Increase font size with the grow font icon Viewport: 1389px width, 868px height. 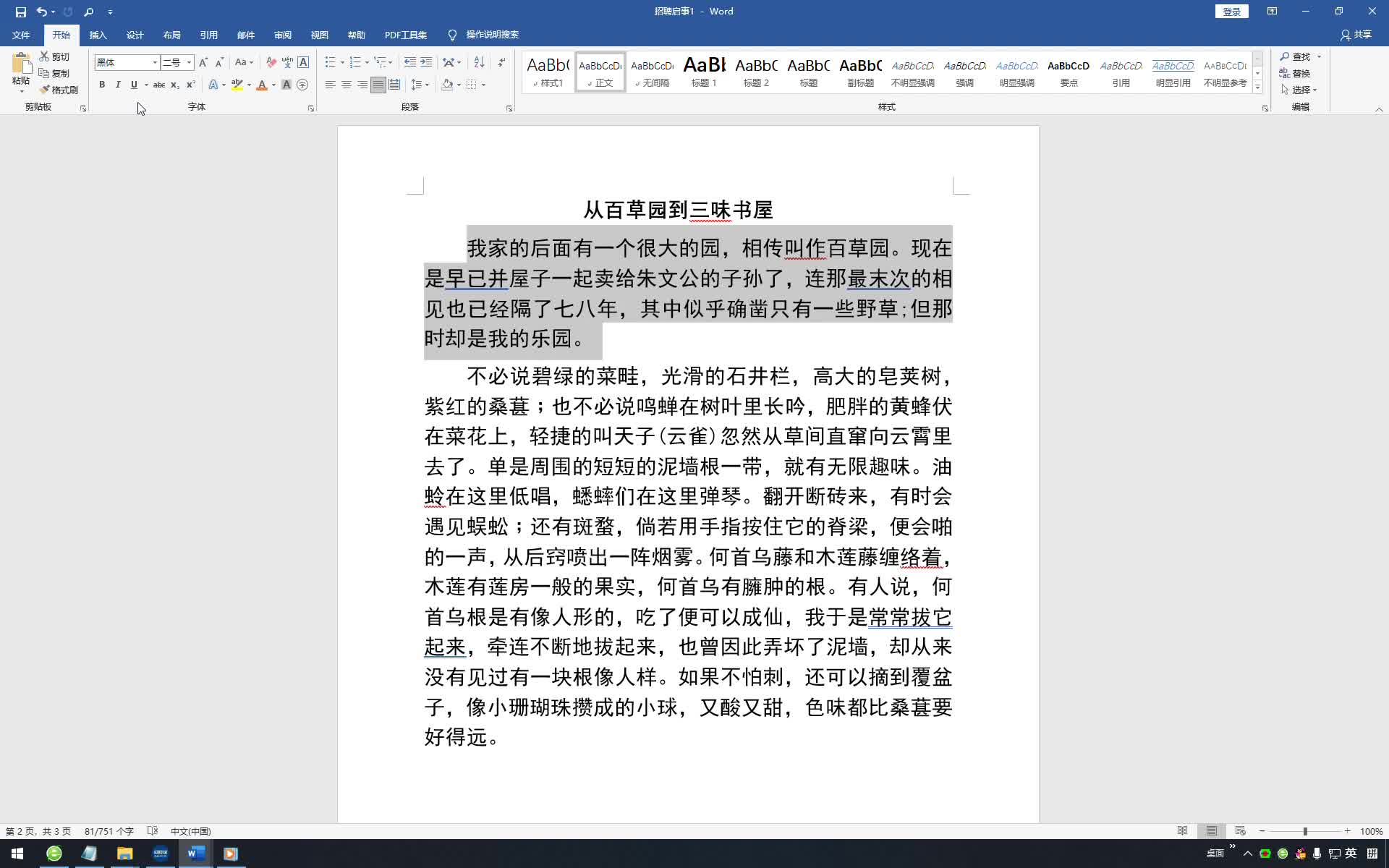point(203,62)
